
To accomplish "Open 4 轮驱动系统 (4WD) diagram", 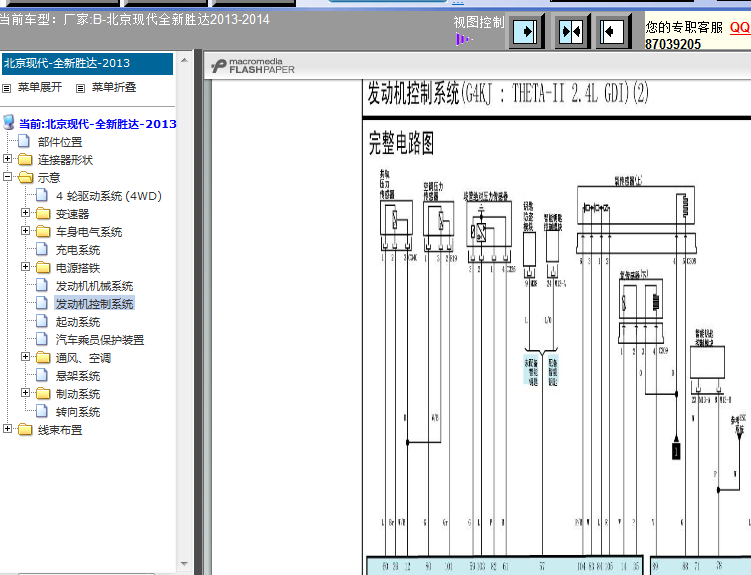I will point(109,196).
